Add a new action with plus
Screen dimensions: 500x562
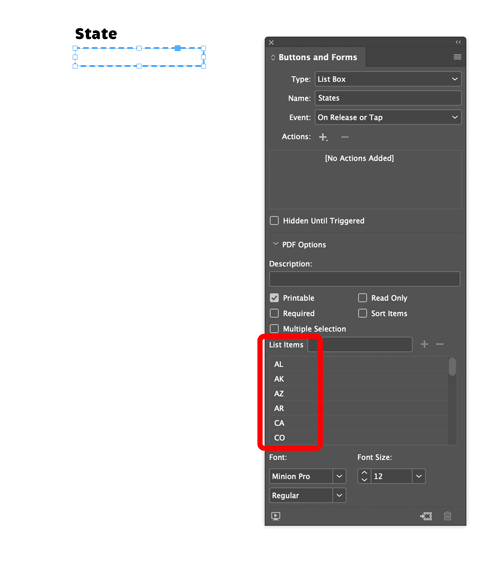tap(323, 137)
